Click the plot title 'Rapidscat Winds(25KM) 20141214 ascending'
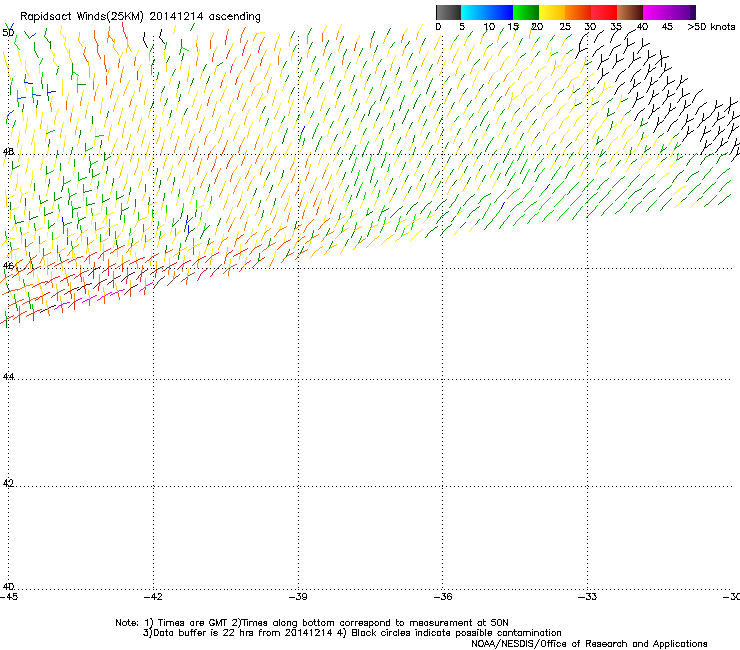This screenshot has height=650, width=740. point(140,17)
